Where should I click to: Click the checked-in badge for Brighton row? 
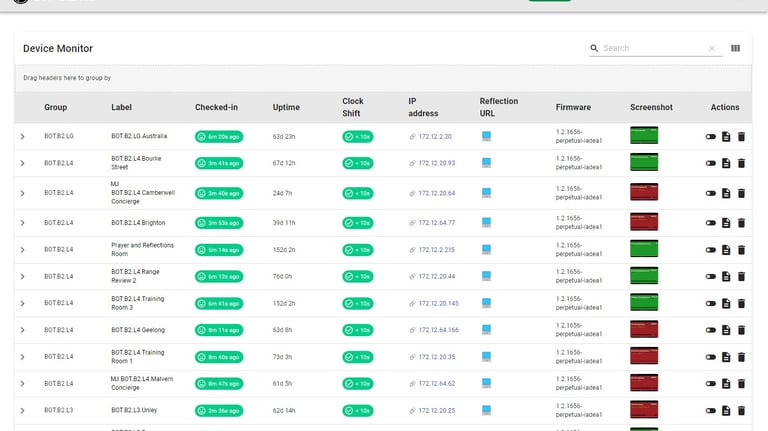coord(219,223)
